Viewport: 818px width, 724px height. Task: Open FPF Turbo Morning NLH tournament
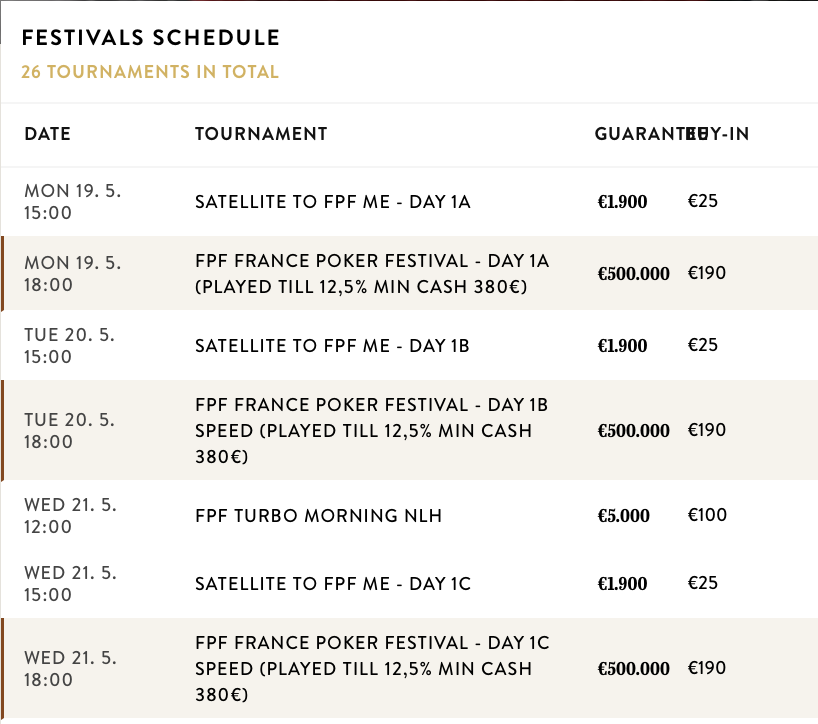[318, 516]
